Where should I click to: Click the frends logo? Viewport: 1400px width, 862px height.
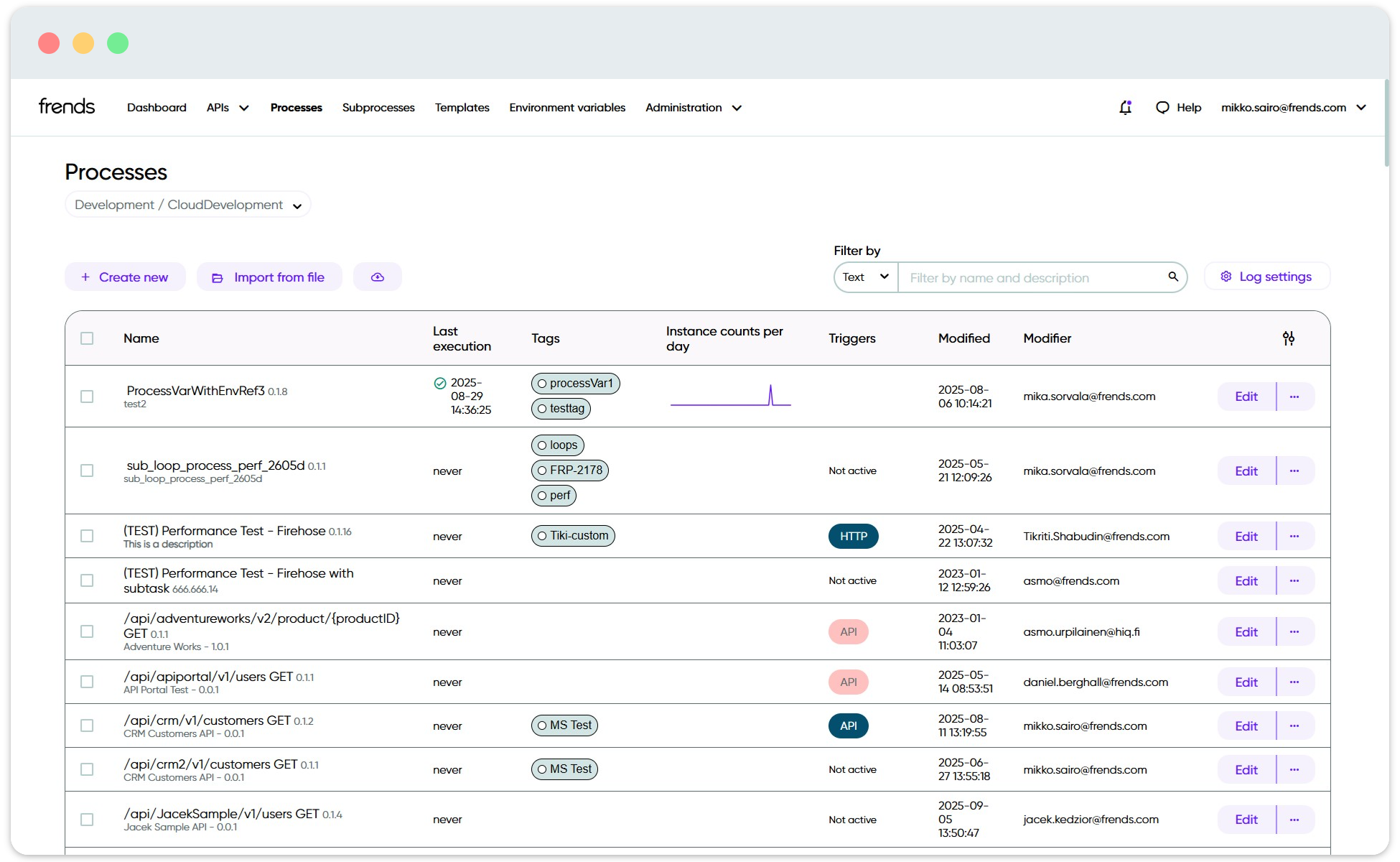[67, 106]
